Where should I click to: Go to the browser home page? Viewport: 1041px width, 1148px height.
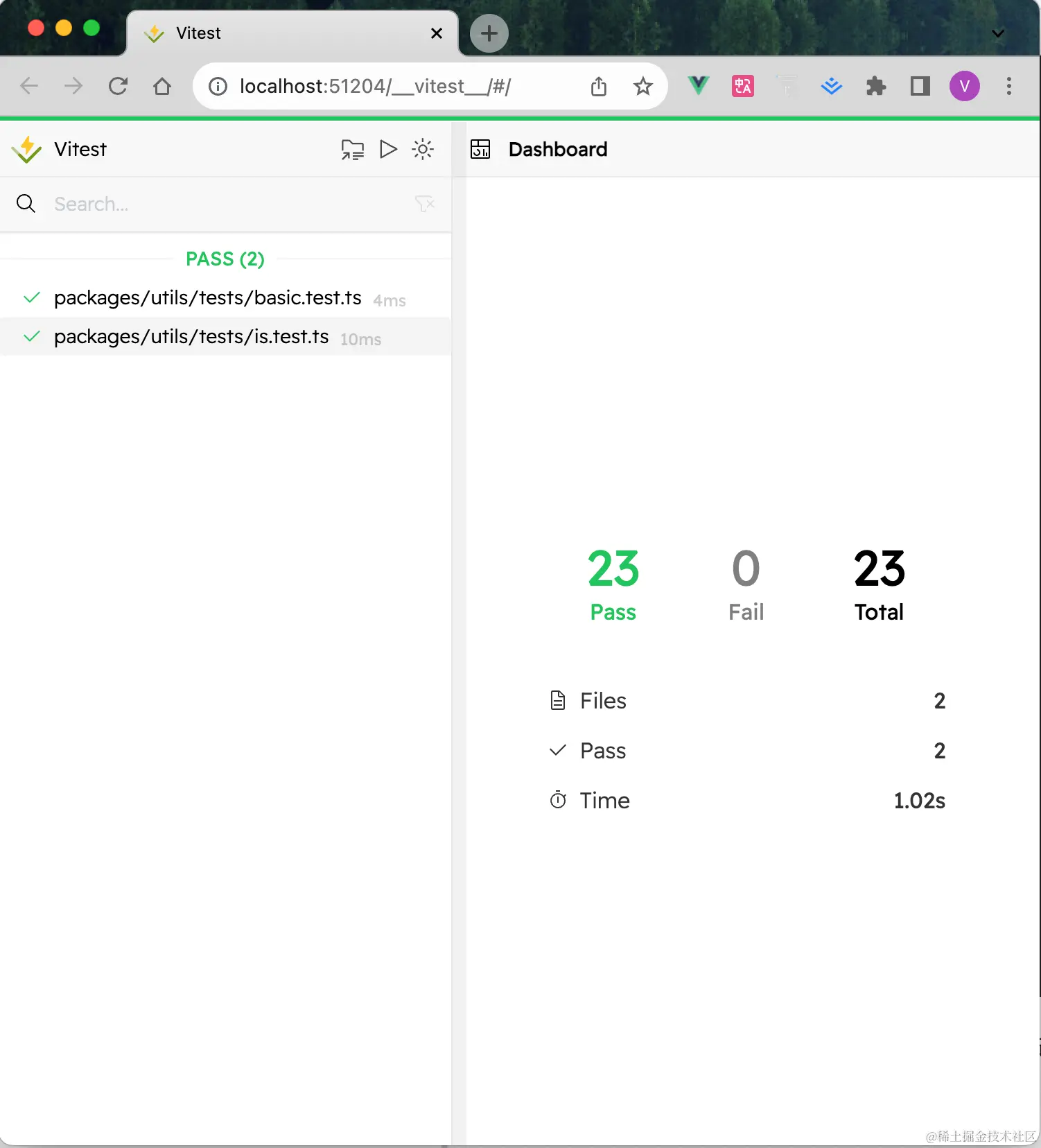click(x=162, y=86)
